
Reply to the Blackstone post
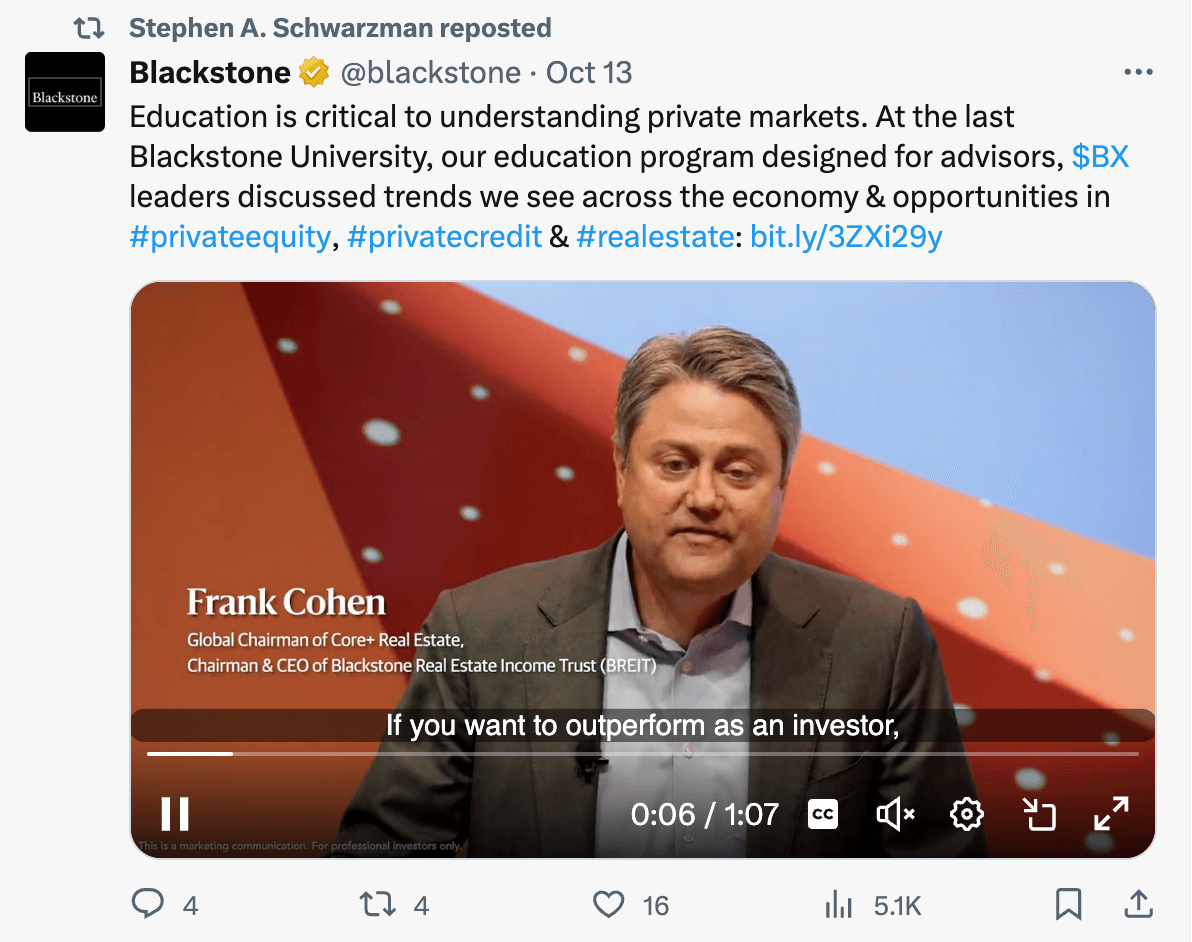point(148,905)
